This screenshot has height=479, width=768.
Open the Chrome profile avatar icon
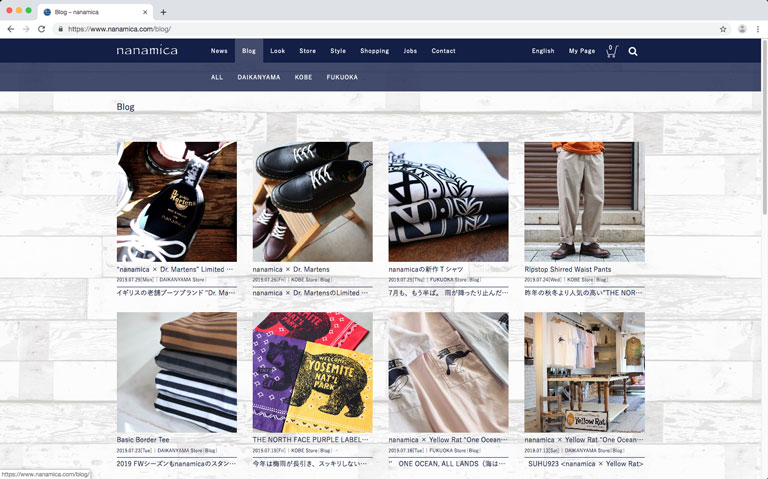(x=742, y=29)
